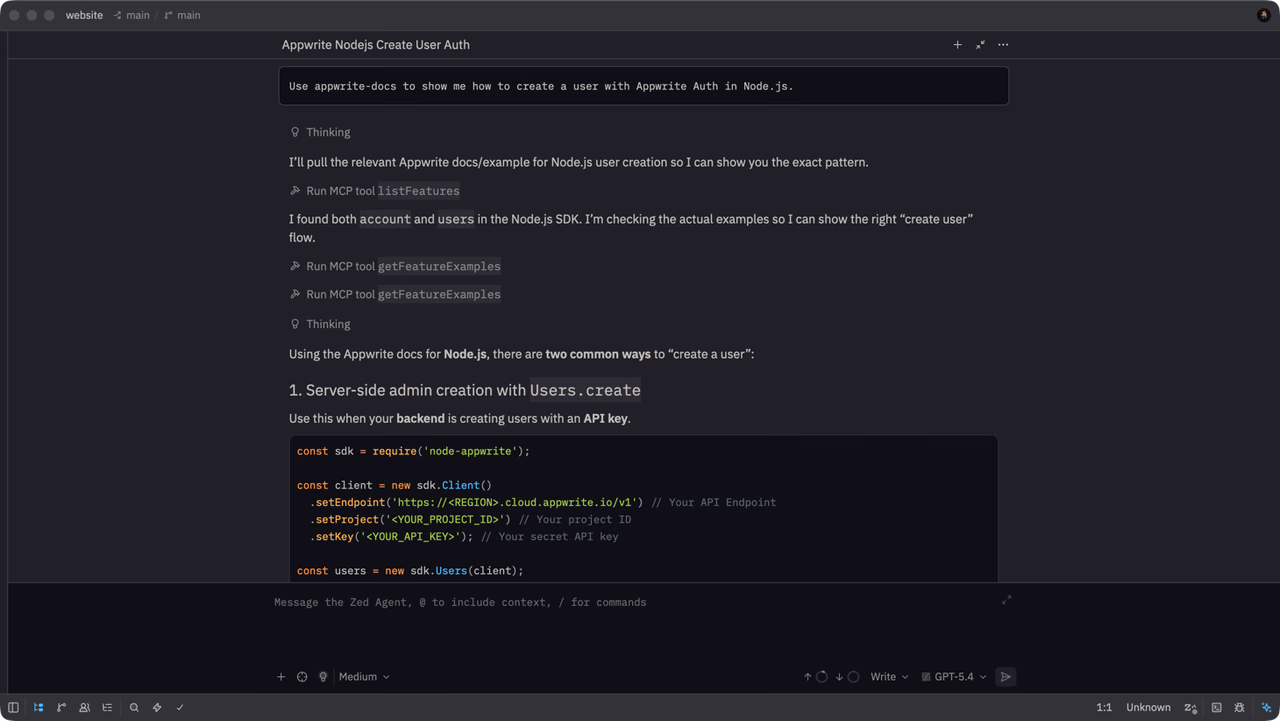Open the GPT-5.4 model selector
This screenshot has height=721, width=1280.
(x=954, y=677)
